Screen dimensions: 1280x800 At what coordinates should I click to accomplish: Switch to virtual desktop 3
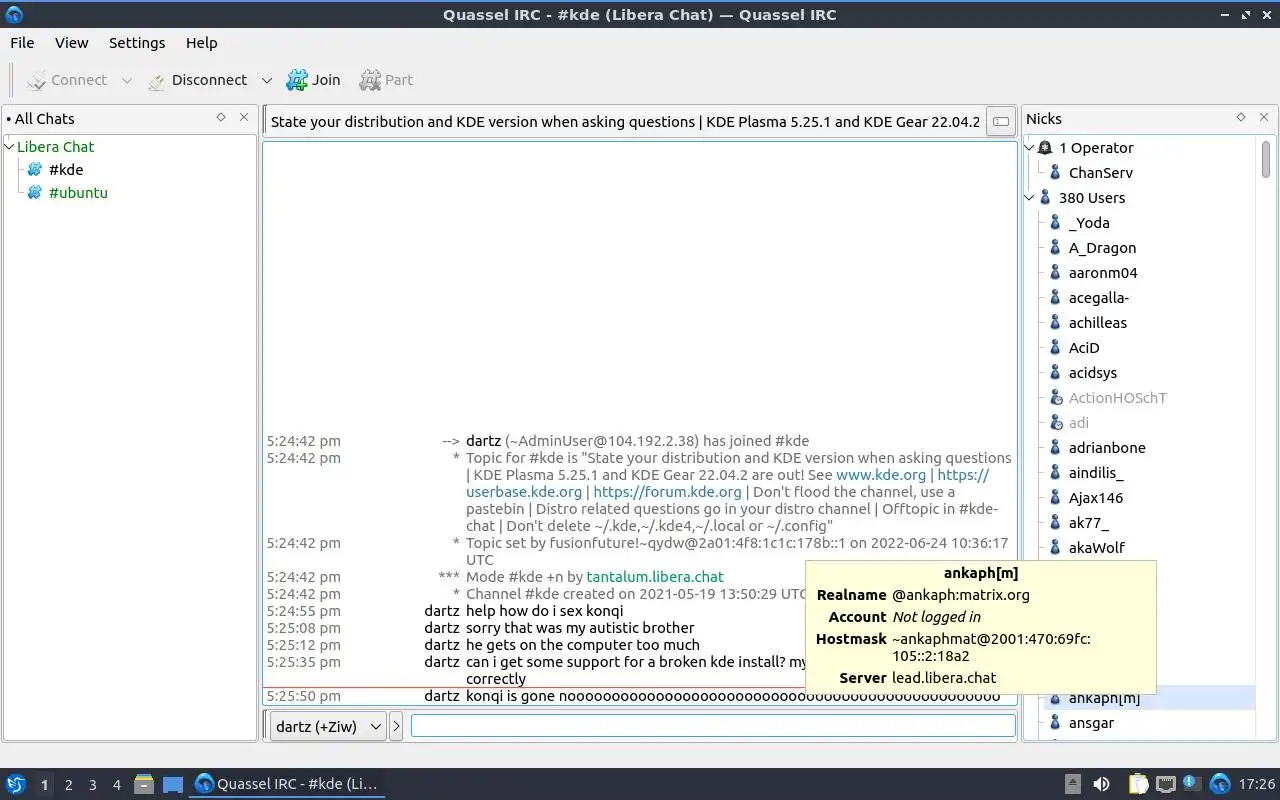click(x=92, y=785)
